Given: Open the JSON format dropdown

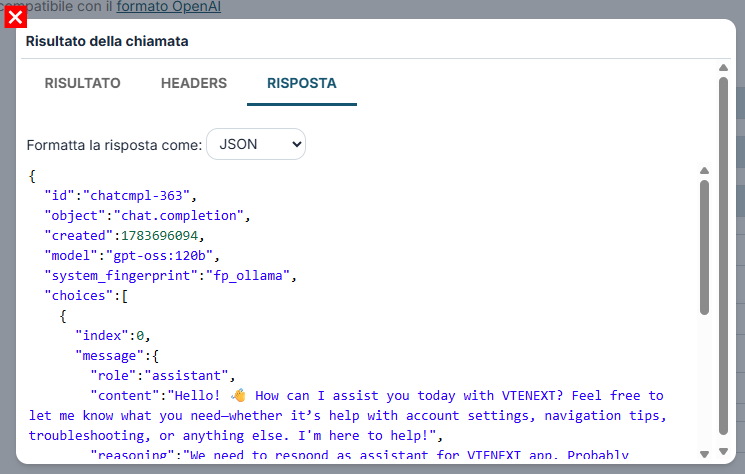Looking at the screenshot, I should [256, 144].
